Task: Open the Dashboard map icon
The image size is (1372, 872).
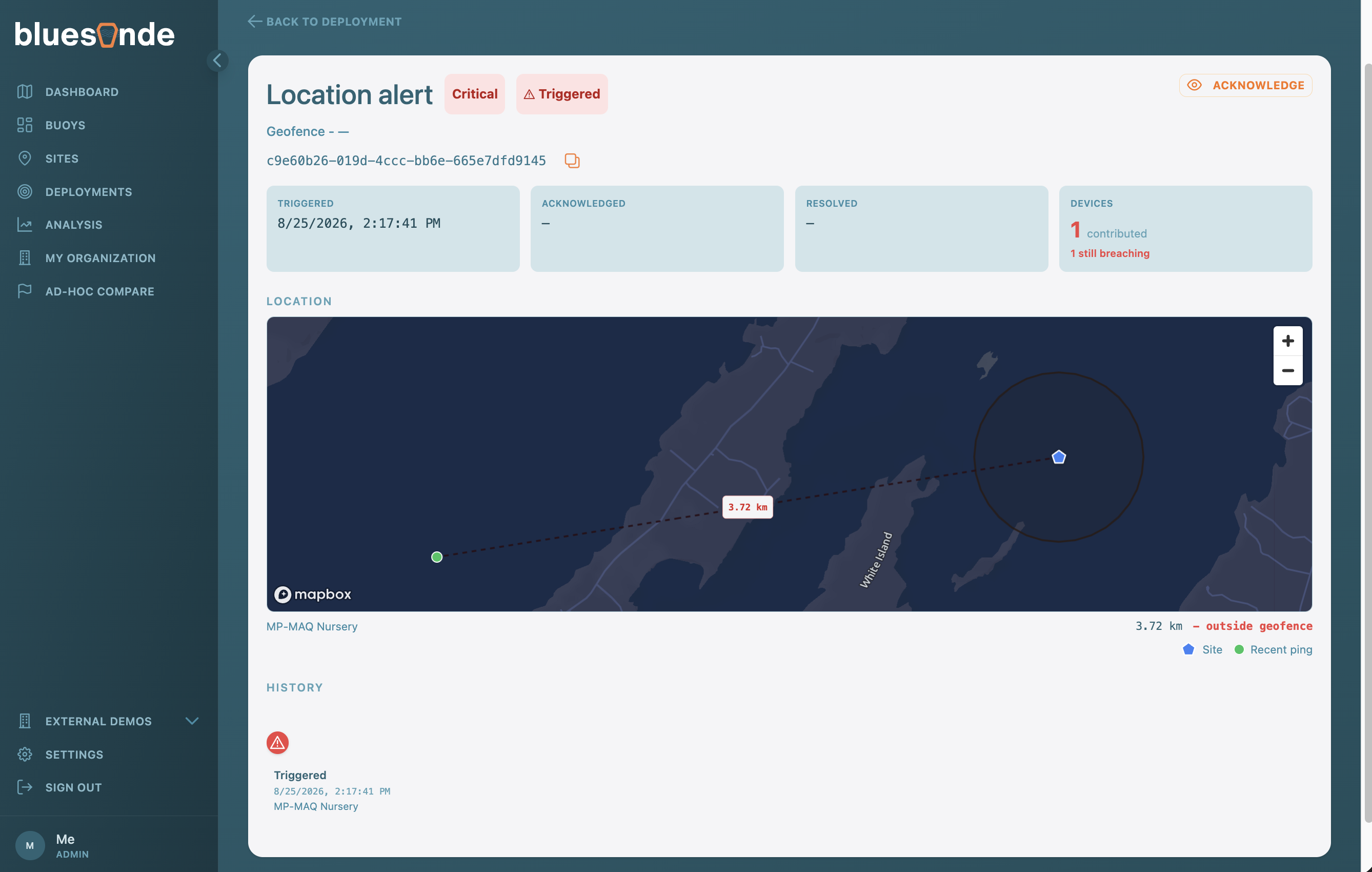Action: (x=25, y=92)
